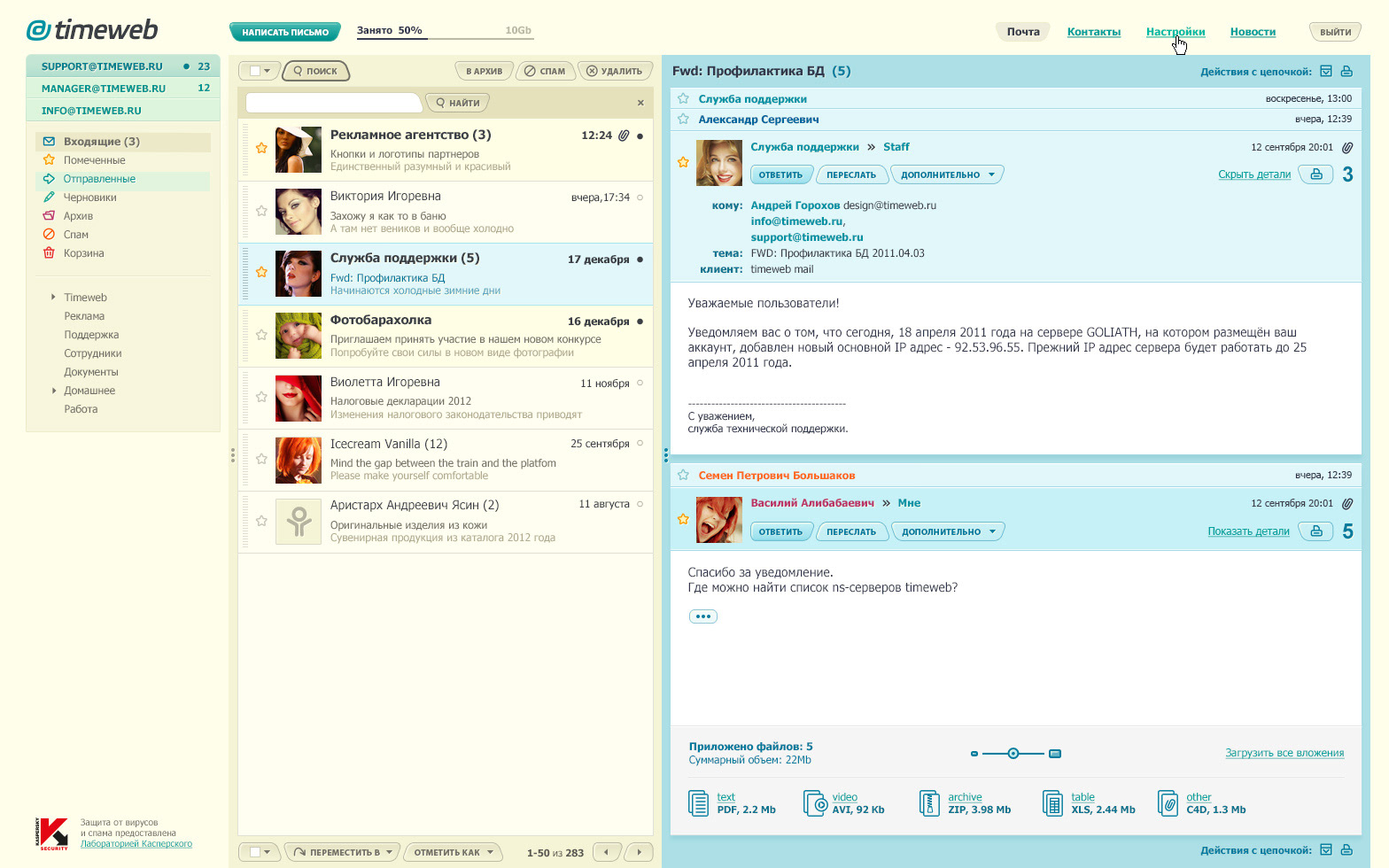Screen dimensions: 1389x868
Task: Click attachment paperclip on Рекламное агентство message
Action: pos(624,136)
